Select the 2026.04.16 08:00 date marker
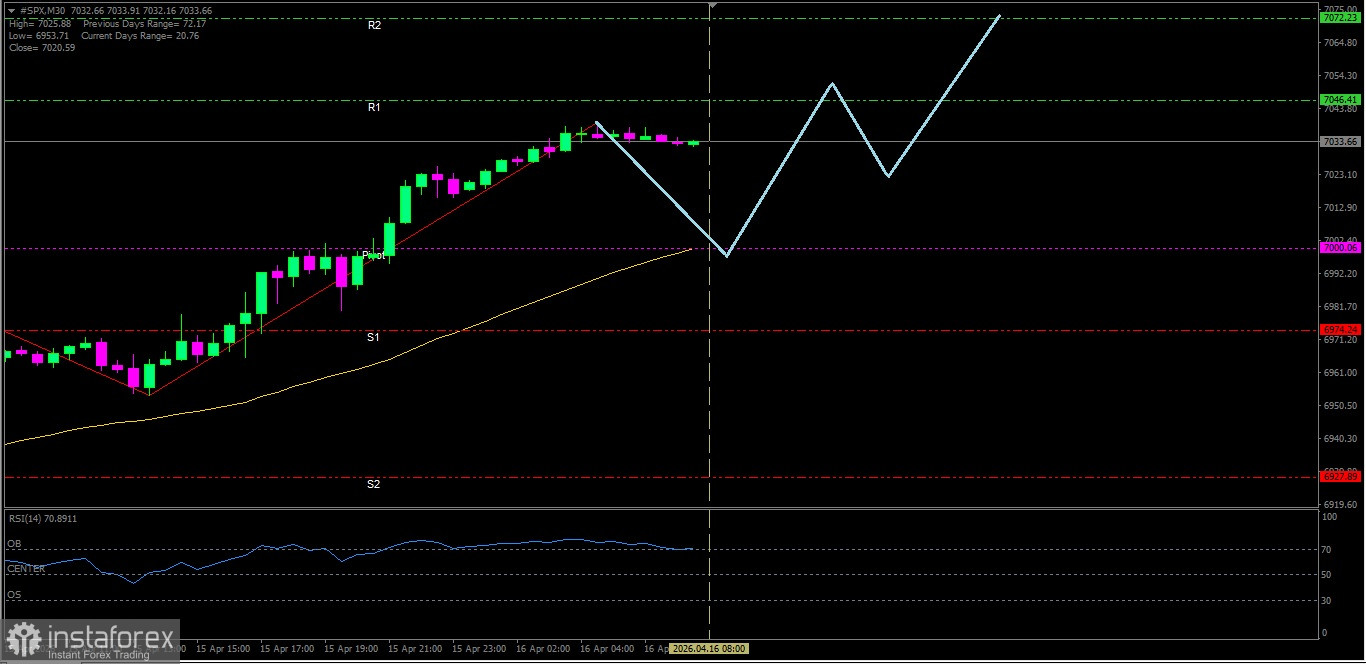The width and height of the screenshot is (1366, 664). [x=709, y=649]
